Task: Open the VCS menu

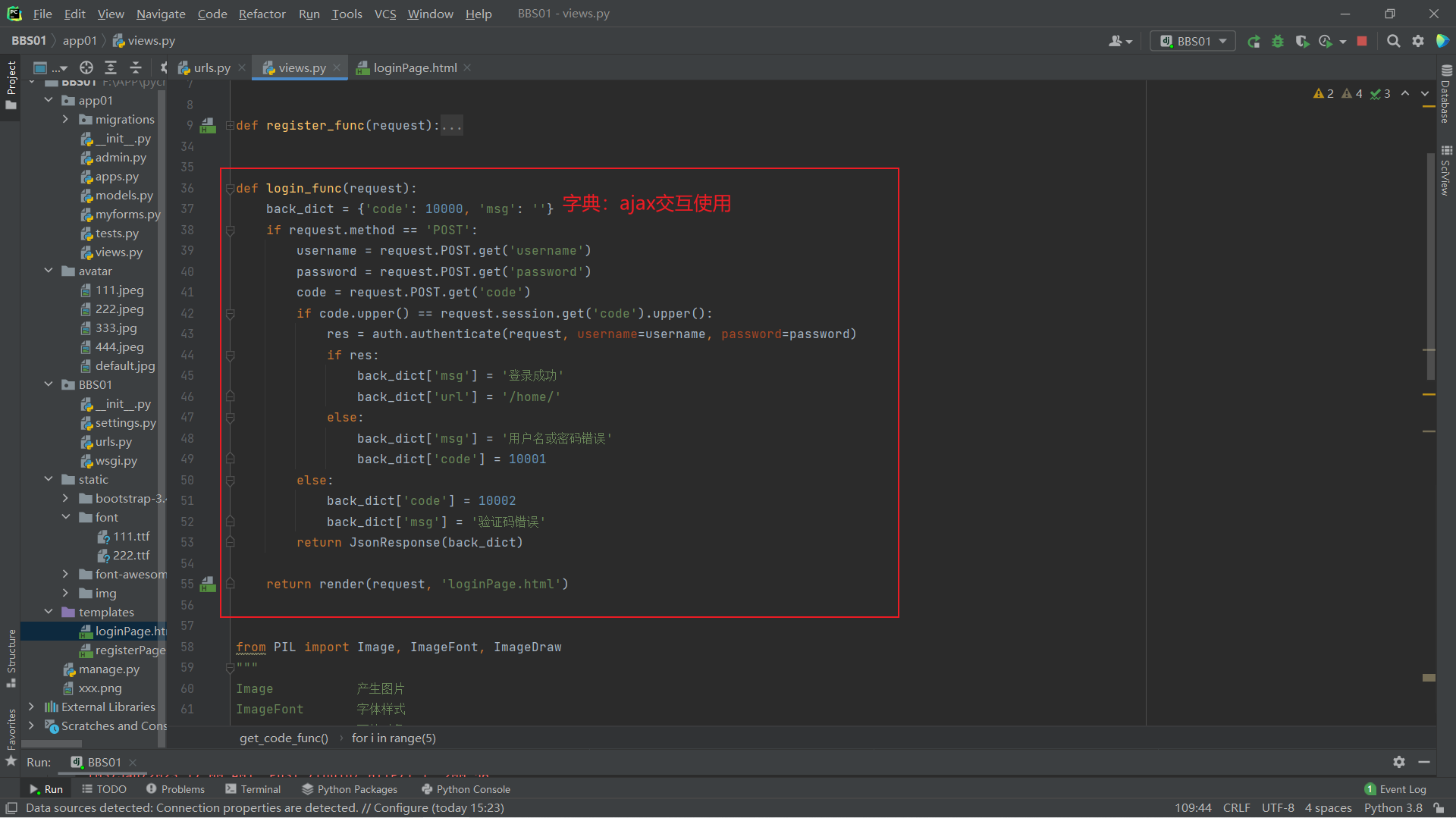Action: pos(385,14)
